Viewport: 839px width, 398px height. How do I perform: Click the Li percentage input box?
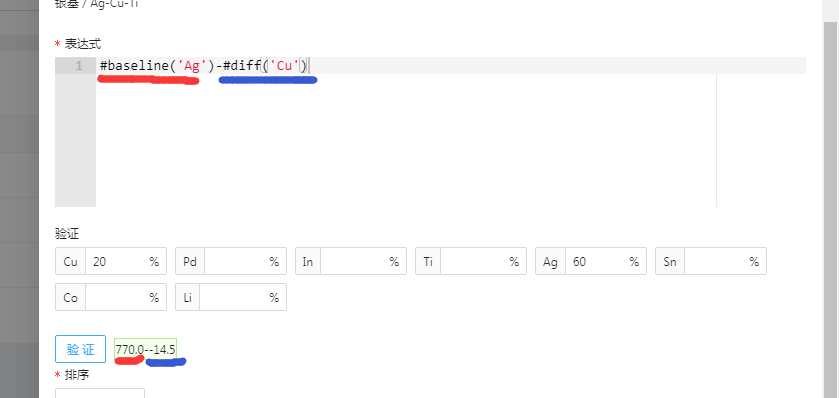243,297
